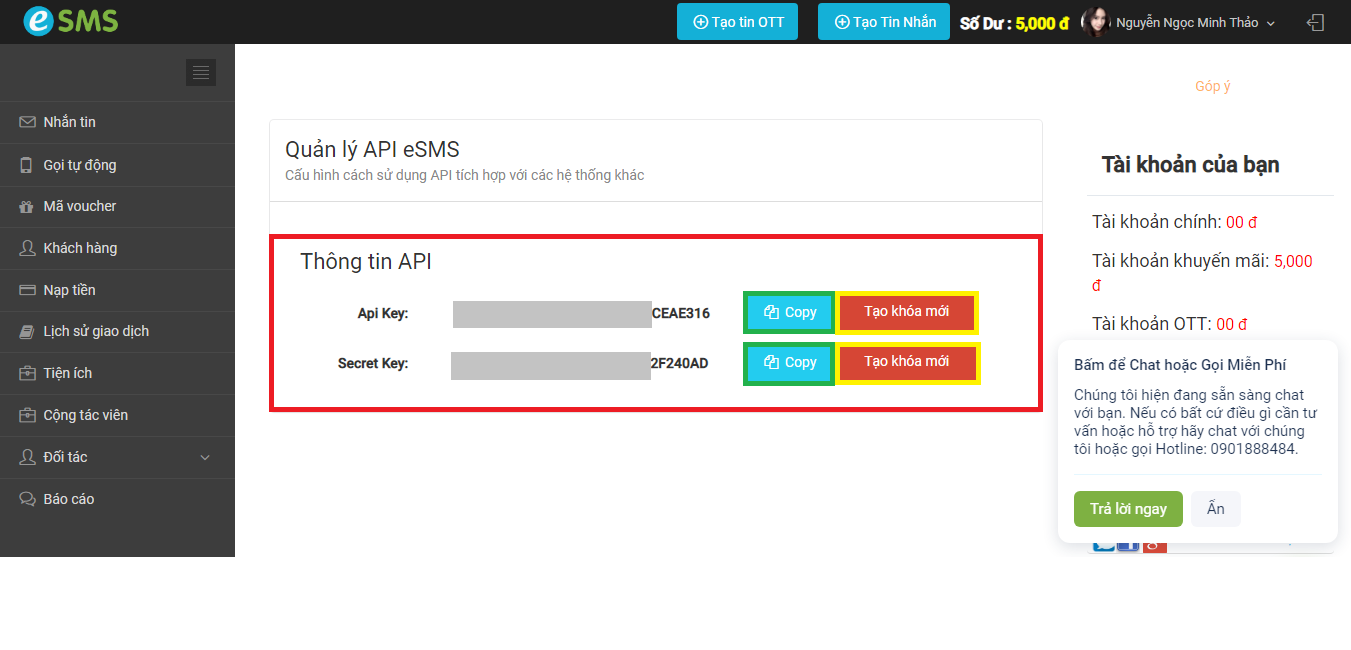Click the gift icon beside Mã voucher
The height and width of the screenshot is (650, 1351).
pyautogui.click(x=27, y=207)
